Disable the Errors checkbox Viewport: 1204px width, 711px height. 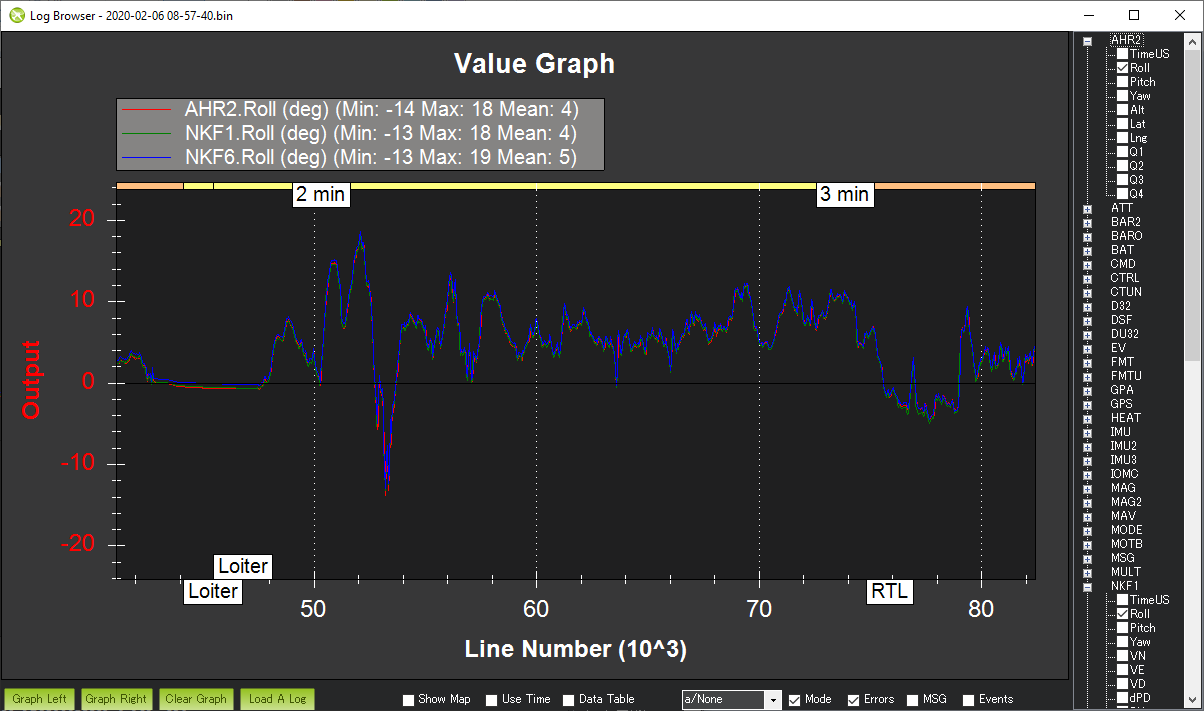pyautogui.click(x=854, y=700)
